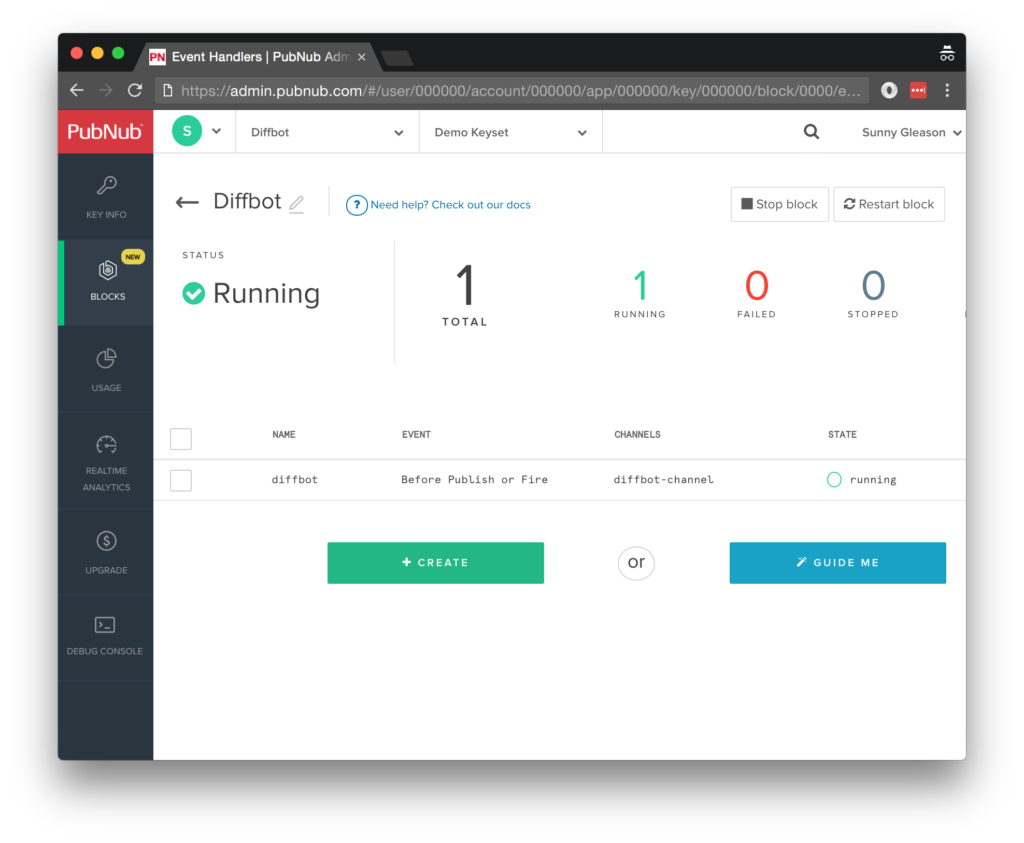Open the green S account dropdown
This screenshot has height=843, width=1024.
click(196, 131)
